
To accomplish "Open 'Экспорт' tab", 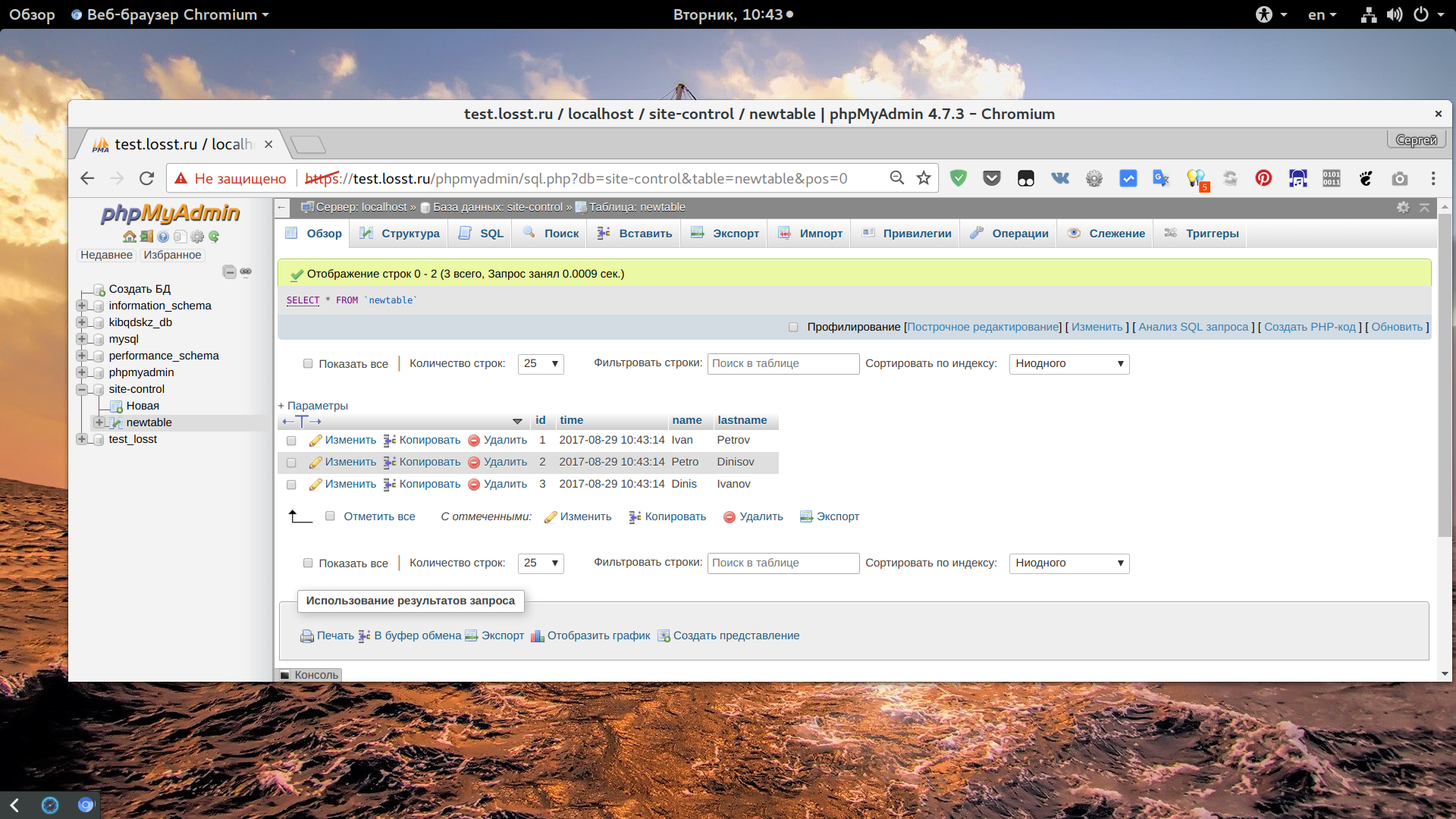I will [x=725, y=234].
